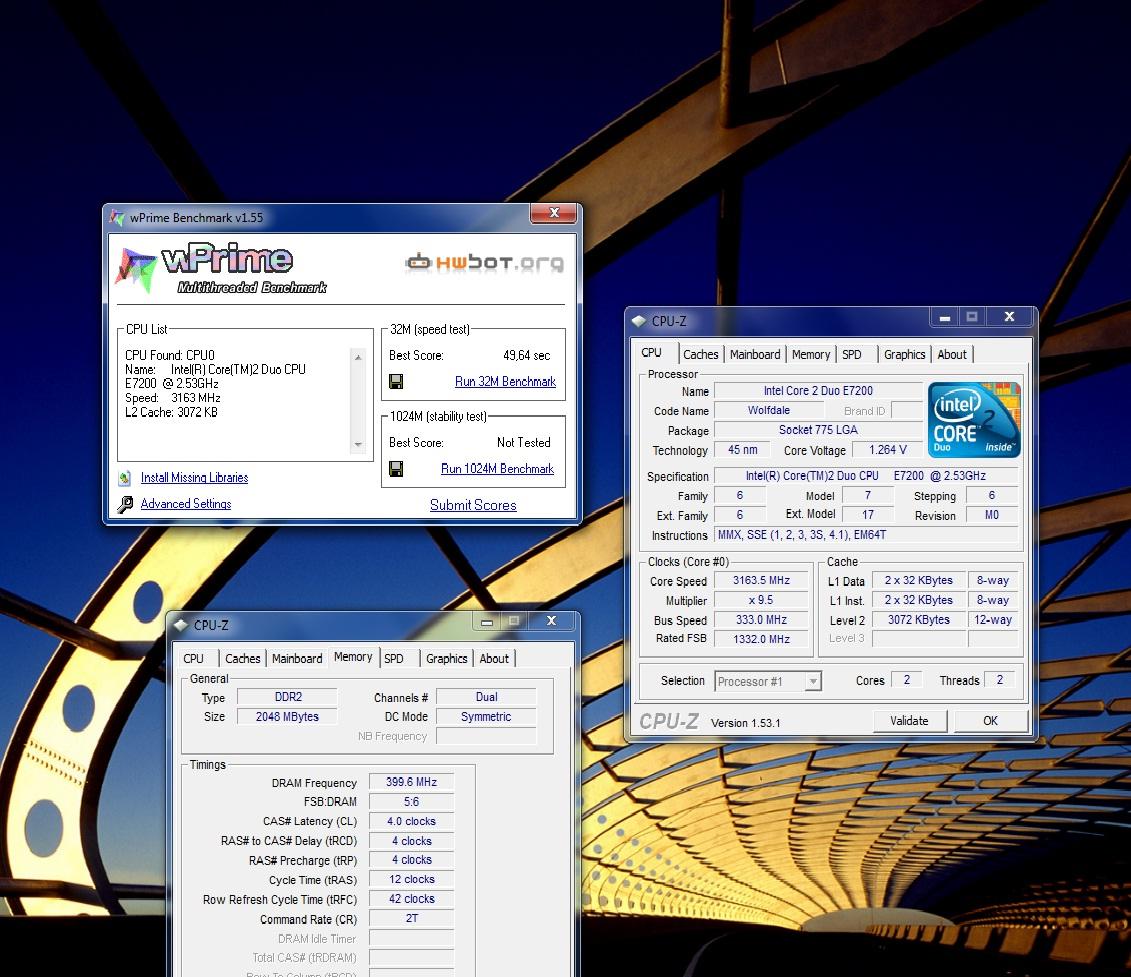Click the wPrime logo graphic
The height and width of the screenshot is (977, 1131).
coord(221,268)
